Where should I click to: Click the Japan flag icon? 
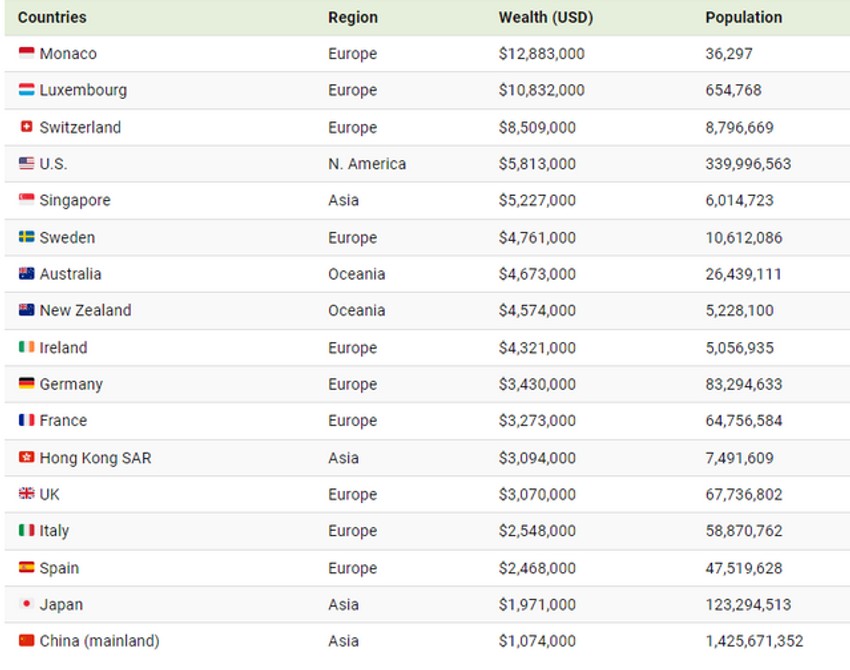26,604
